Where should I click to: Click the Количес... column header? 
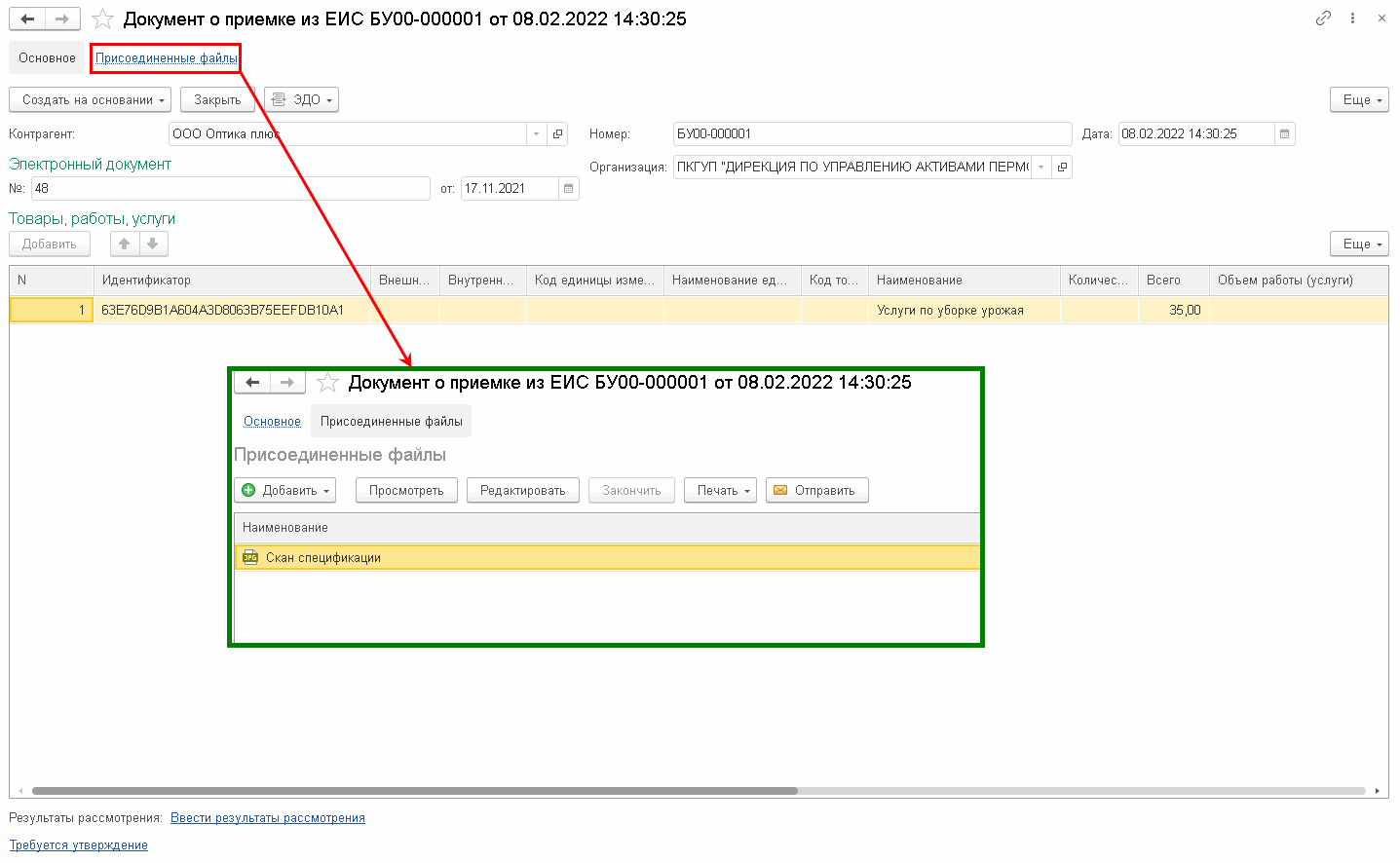[x=1099, y=281]
